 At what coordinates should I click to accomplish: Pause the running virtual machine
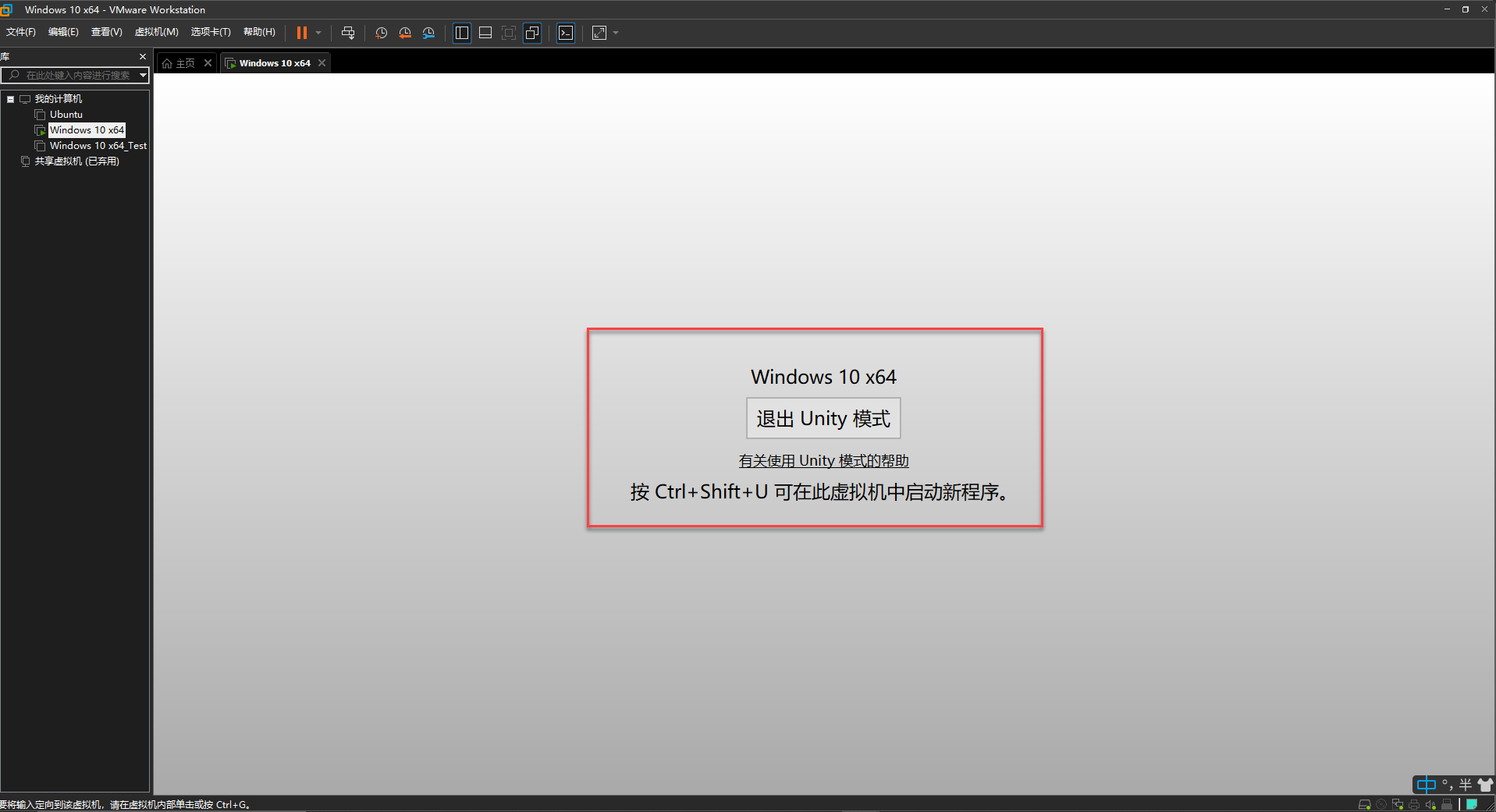click(302, 33)
